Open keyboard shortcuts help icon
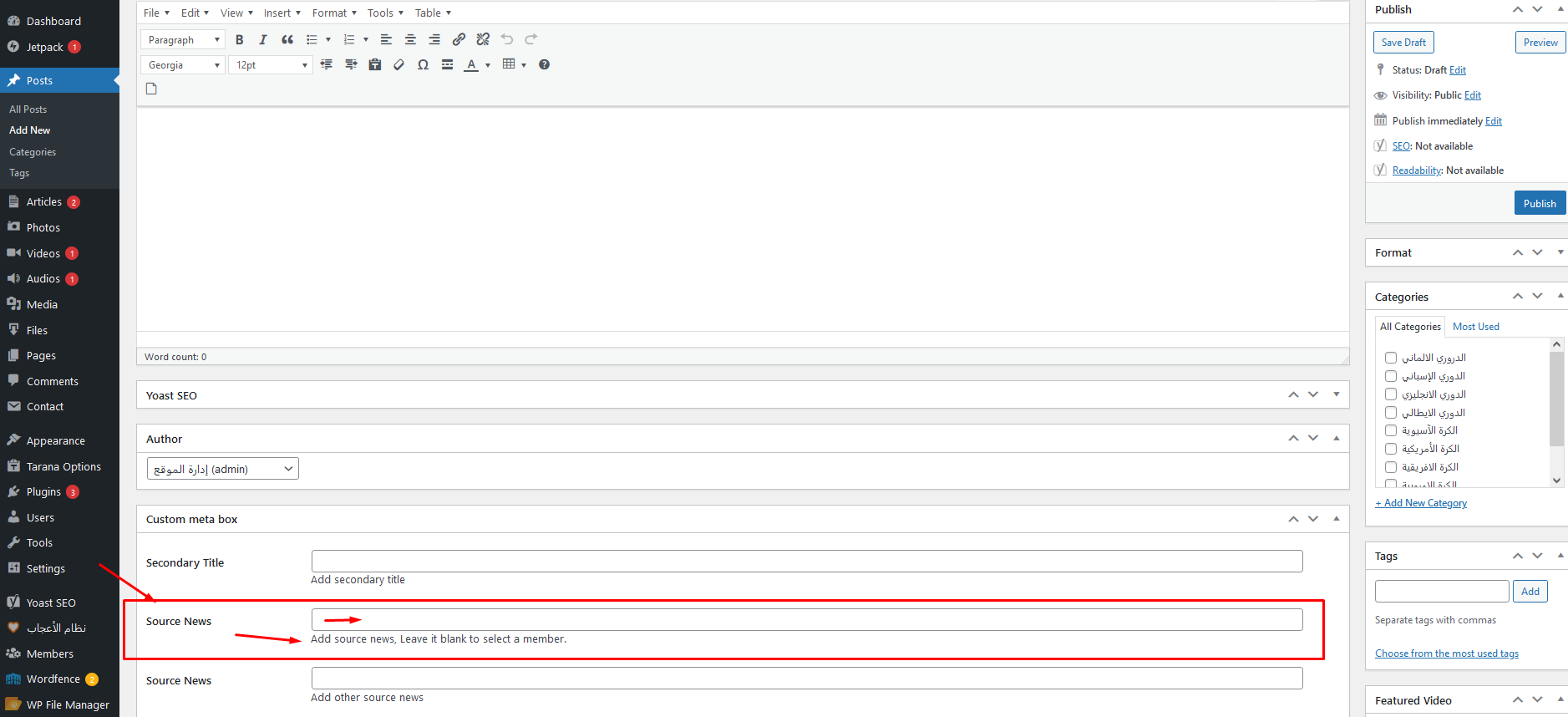 point(544,64)
